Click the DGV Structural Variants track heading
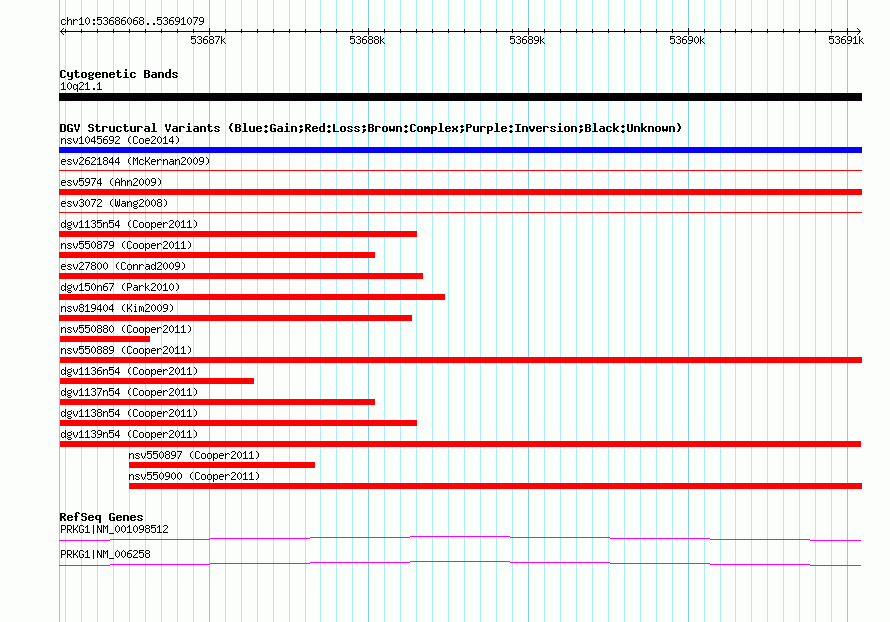 click(371, 128)
